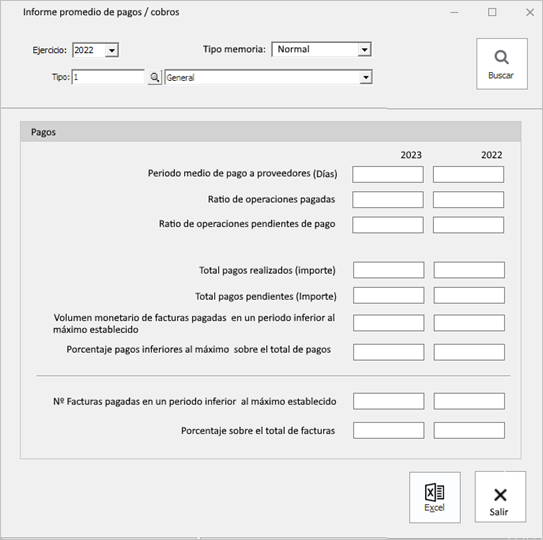Click 2023 Total pagos realizados field
543x540 pixels.
(389, 270)
